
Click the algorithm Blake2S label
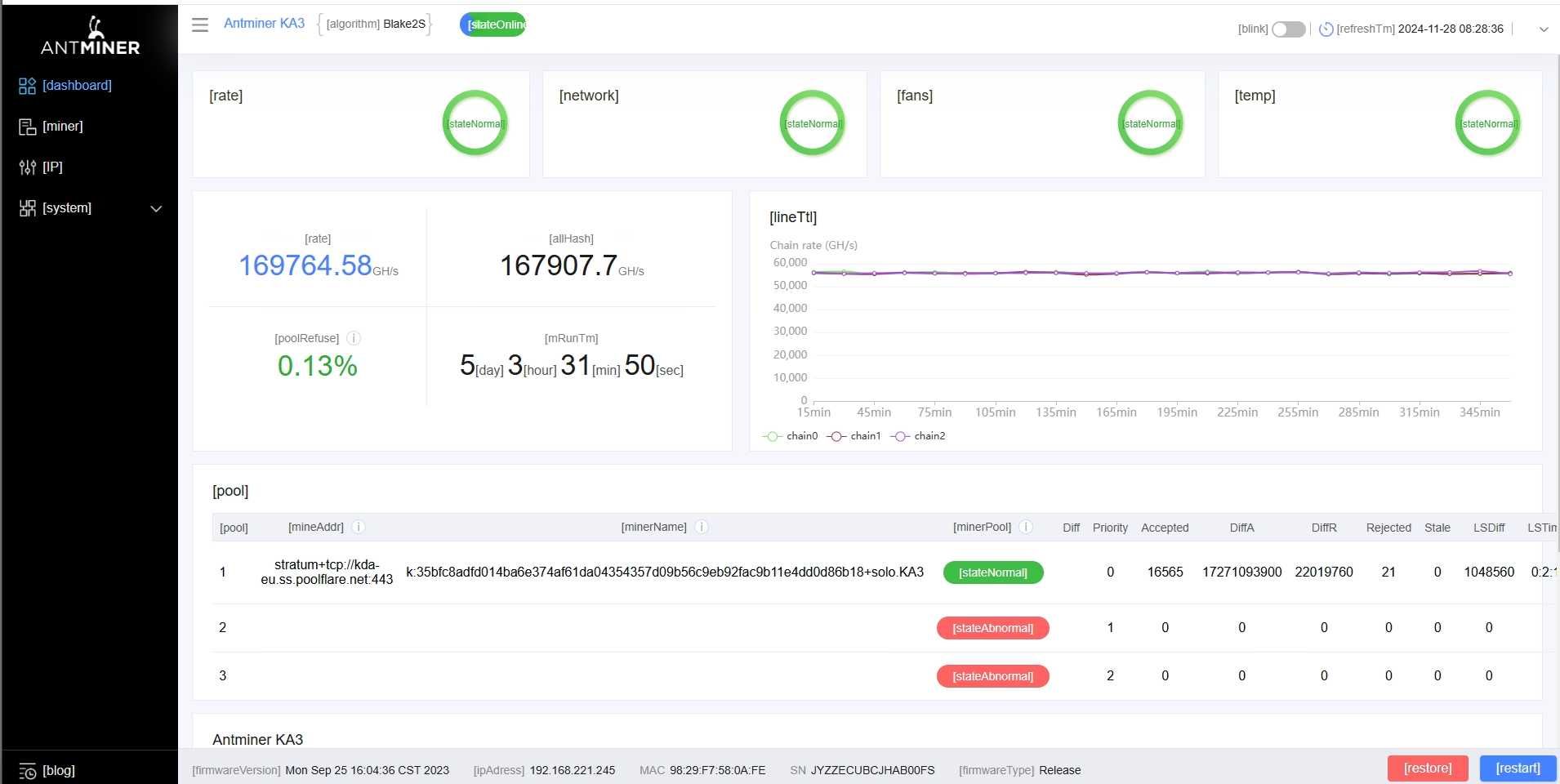click(376, 24)
